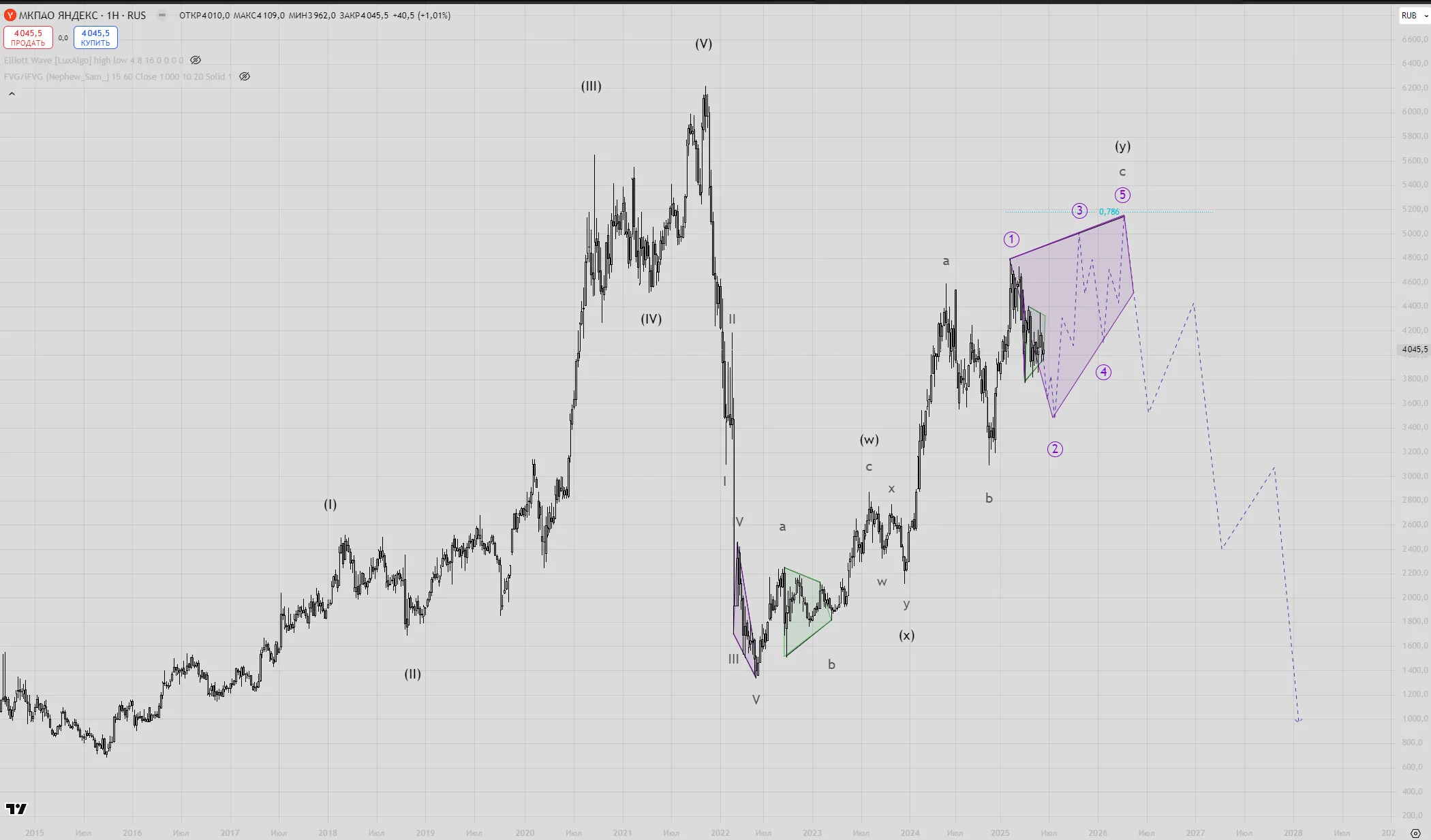1431x840 pixels.
Task: Select the (y) wave label
Action: (1122, 146)
